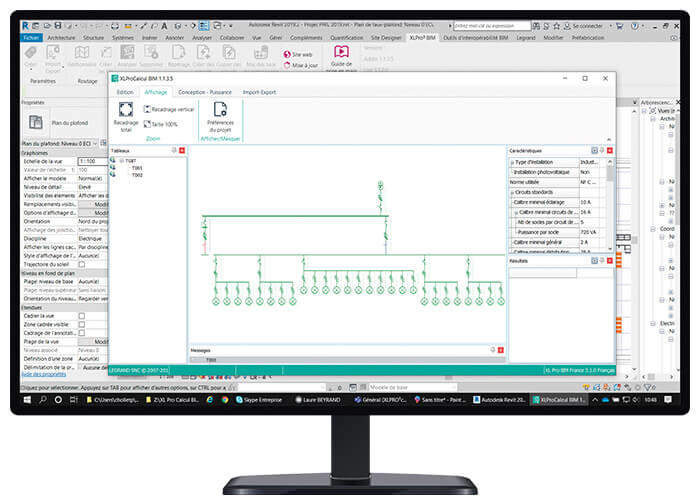Click the Revit R application logo
Screen dimensions: 700x500
pos(25,26)
